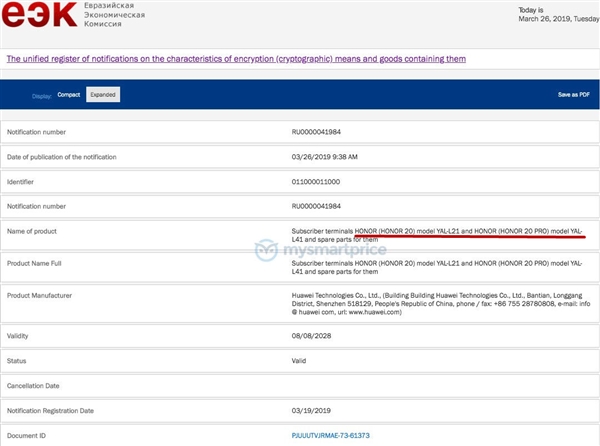Click the Name of product description text

click(430, 236)
